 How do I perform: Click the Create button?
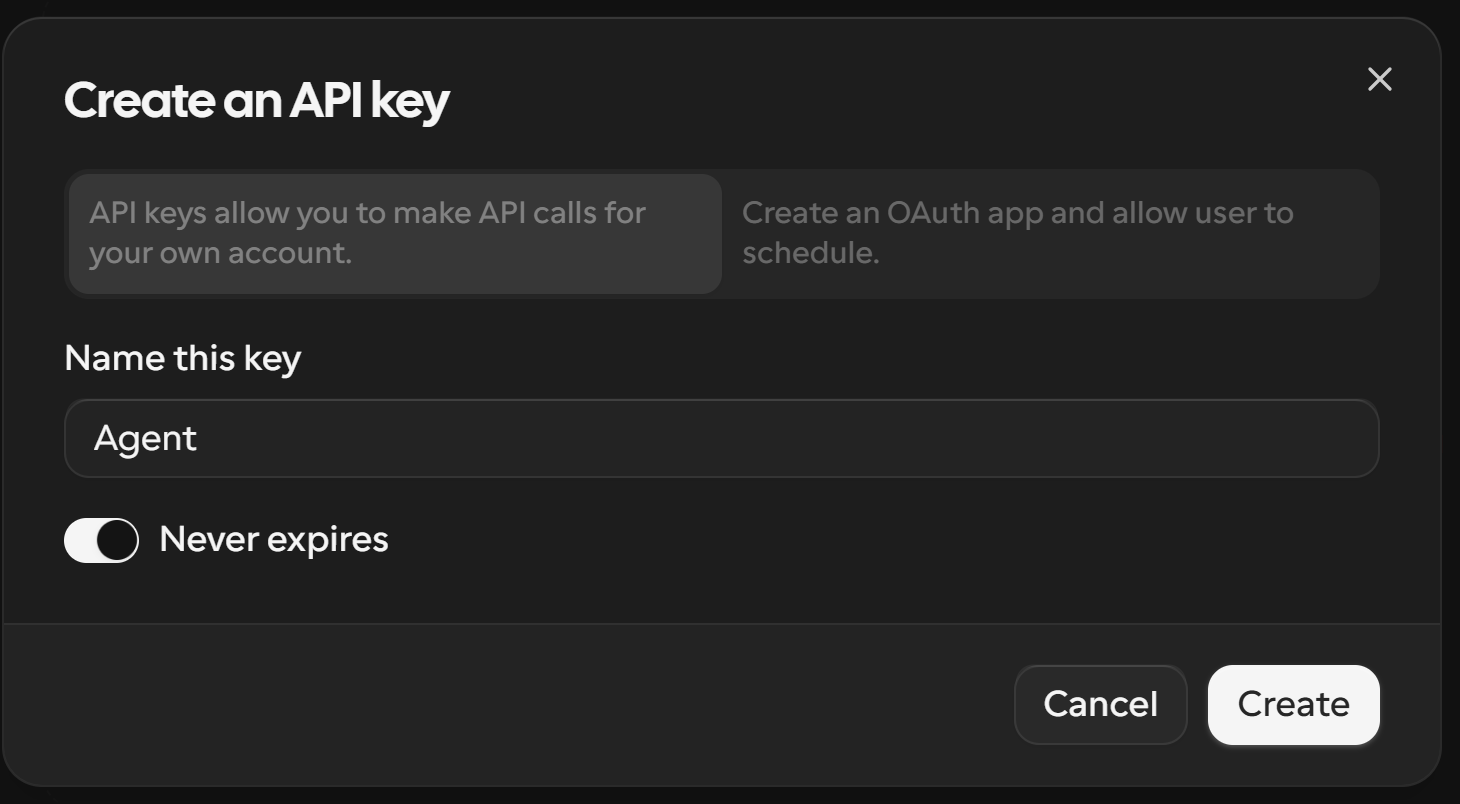(1293, 704)
